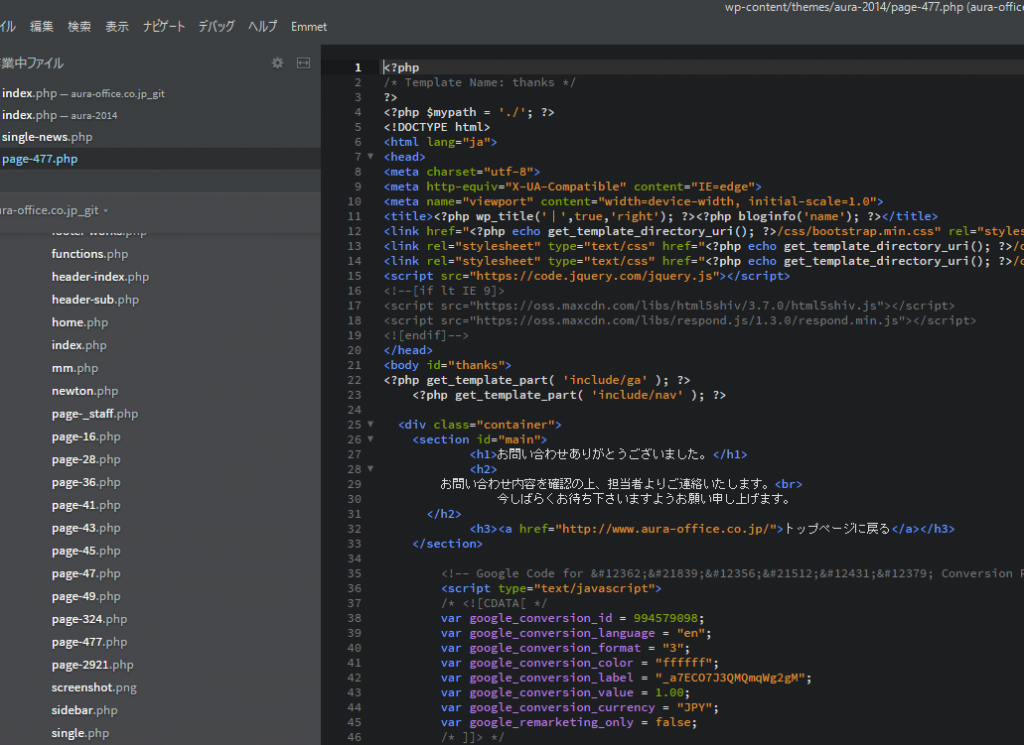Open functions.php in the file tree

tap(90, 254)
